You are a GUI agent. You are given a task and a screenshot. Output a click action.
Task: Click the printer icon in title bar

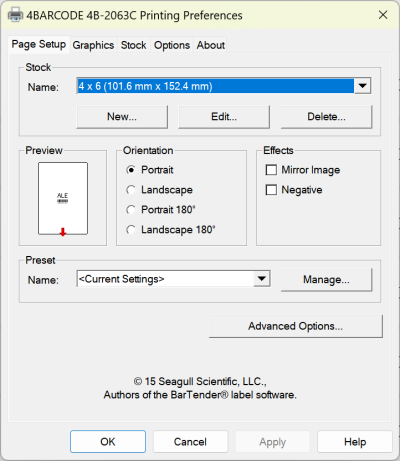pyautogui.click(x=15, y=15)
